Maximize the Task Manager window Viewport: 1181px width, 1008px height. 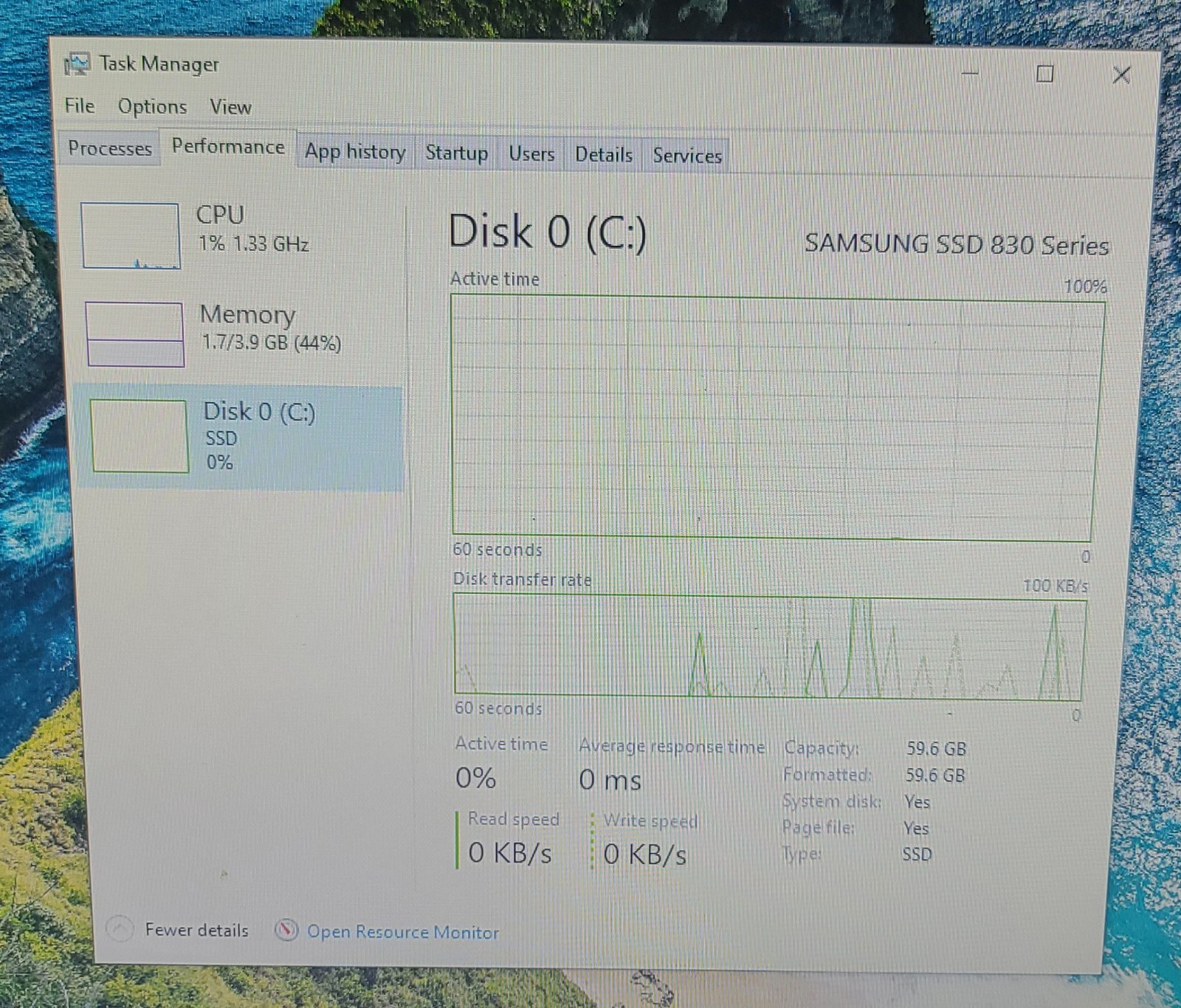pyautogui.click(x=1044, y=73)
